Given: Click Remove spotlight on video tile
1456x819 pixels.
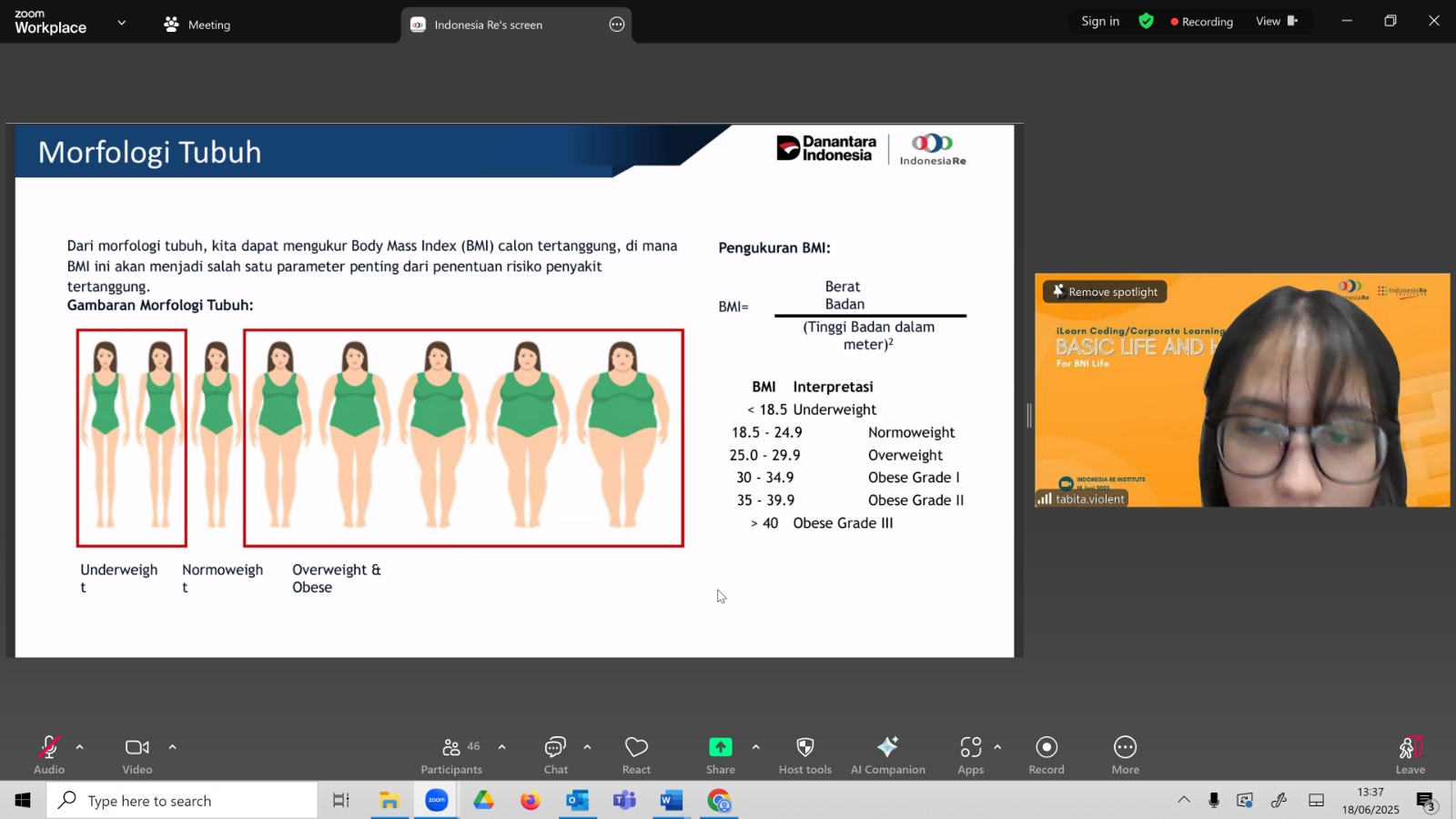Looking at the screenshot, I should pos(1105,291).
